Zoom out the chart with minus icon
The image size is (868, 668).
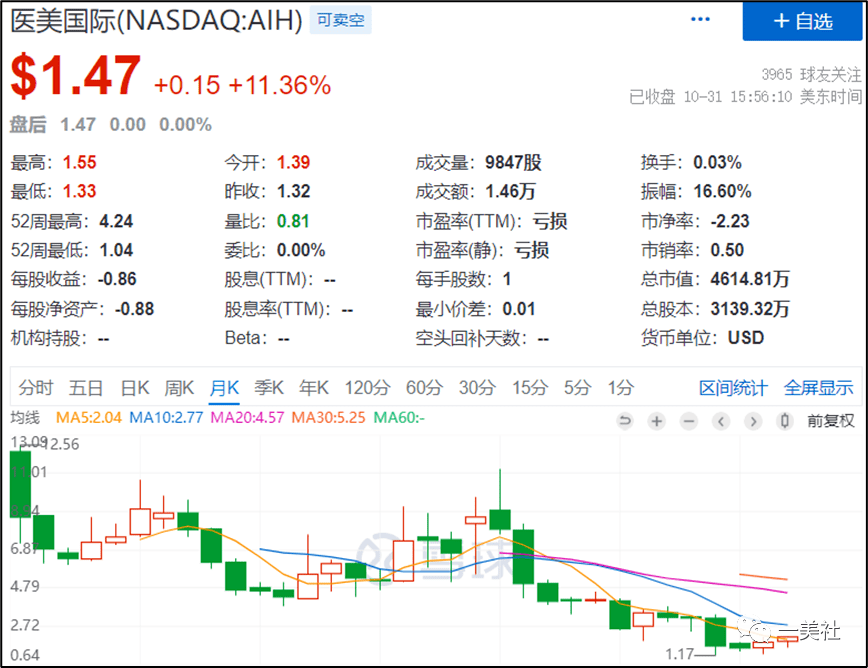point(688,421)
